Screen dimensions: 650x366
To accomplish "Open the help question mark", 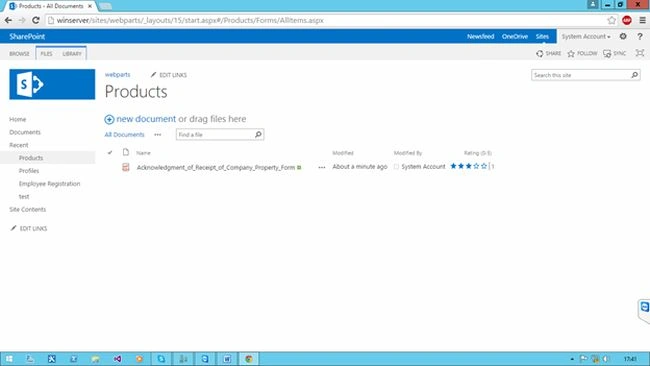I will click(x=640, y=36).
